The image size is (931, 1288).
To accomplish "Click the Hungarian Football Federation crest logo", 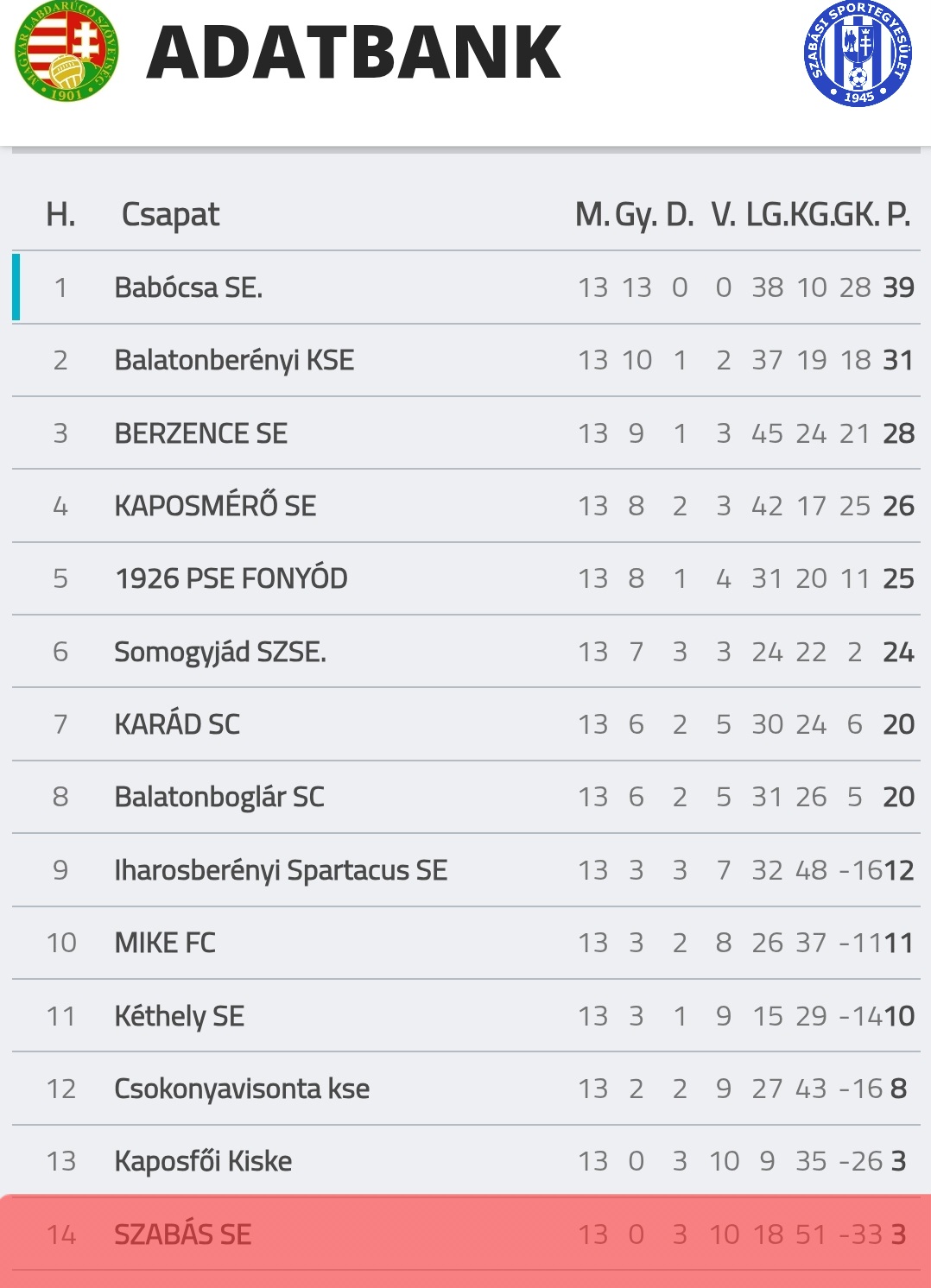I will pos(66,52).
